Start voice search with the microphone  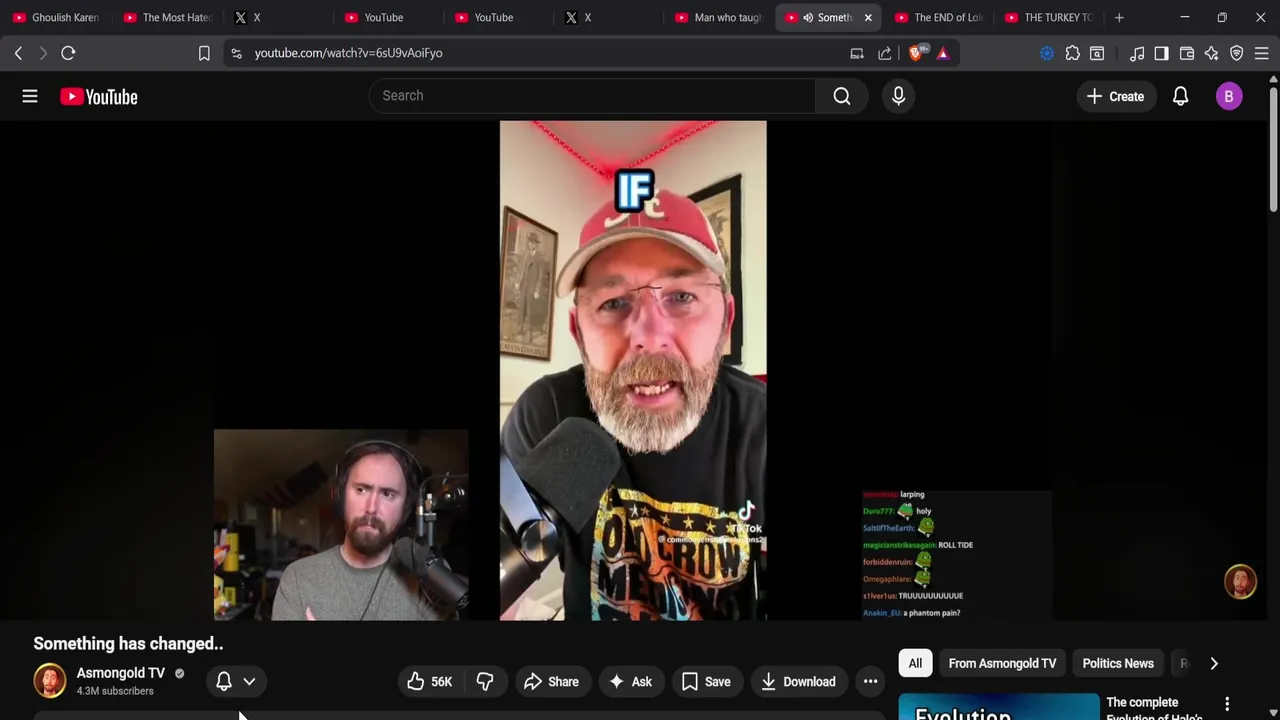click(898, 96)
